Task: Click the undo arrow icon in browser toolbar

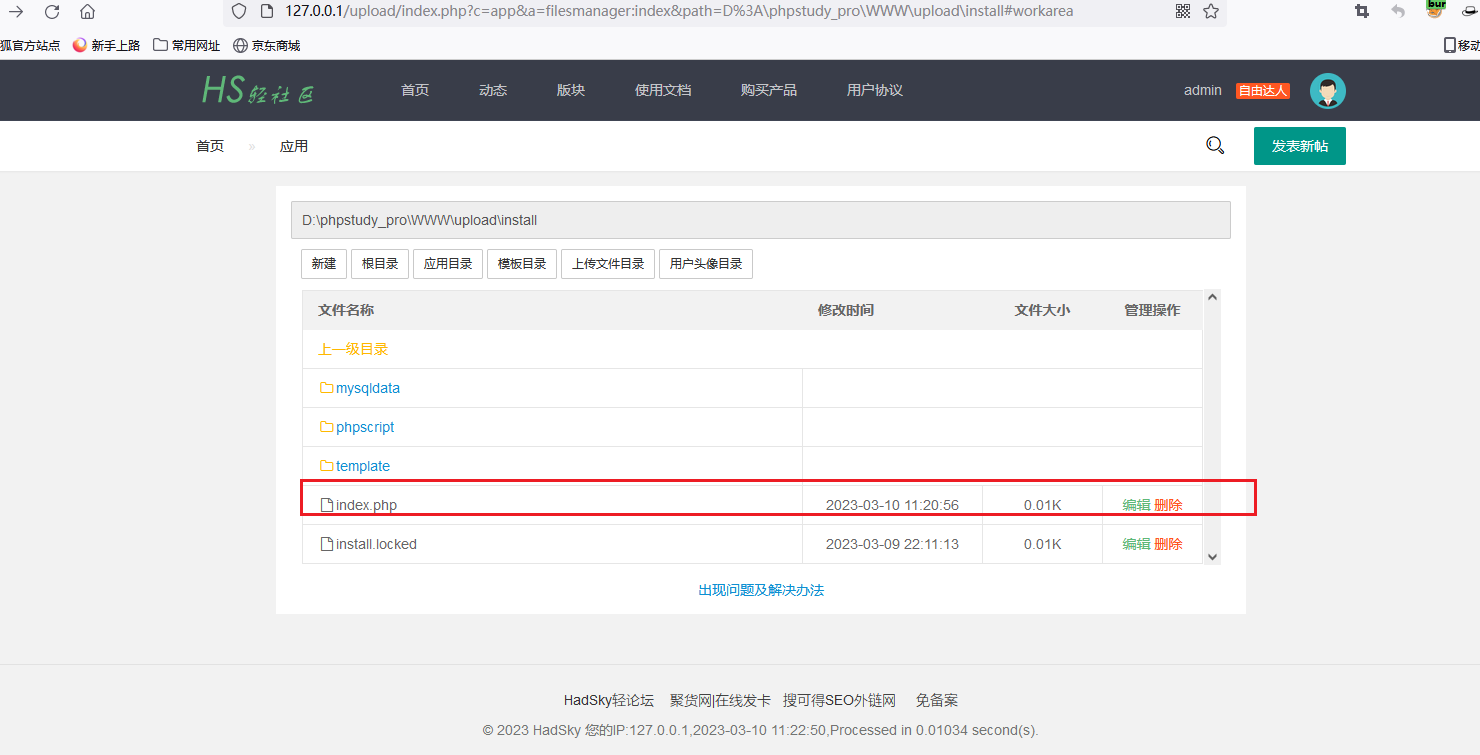Action: (1398, 11)
